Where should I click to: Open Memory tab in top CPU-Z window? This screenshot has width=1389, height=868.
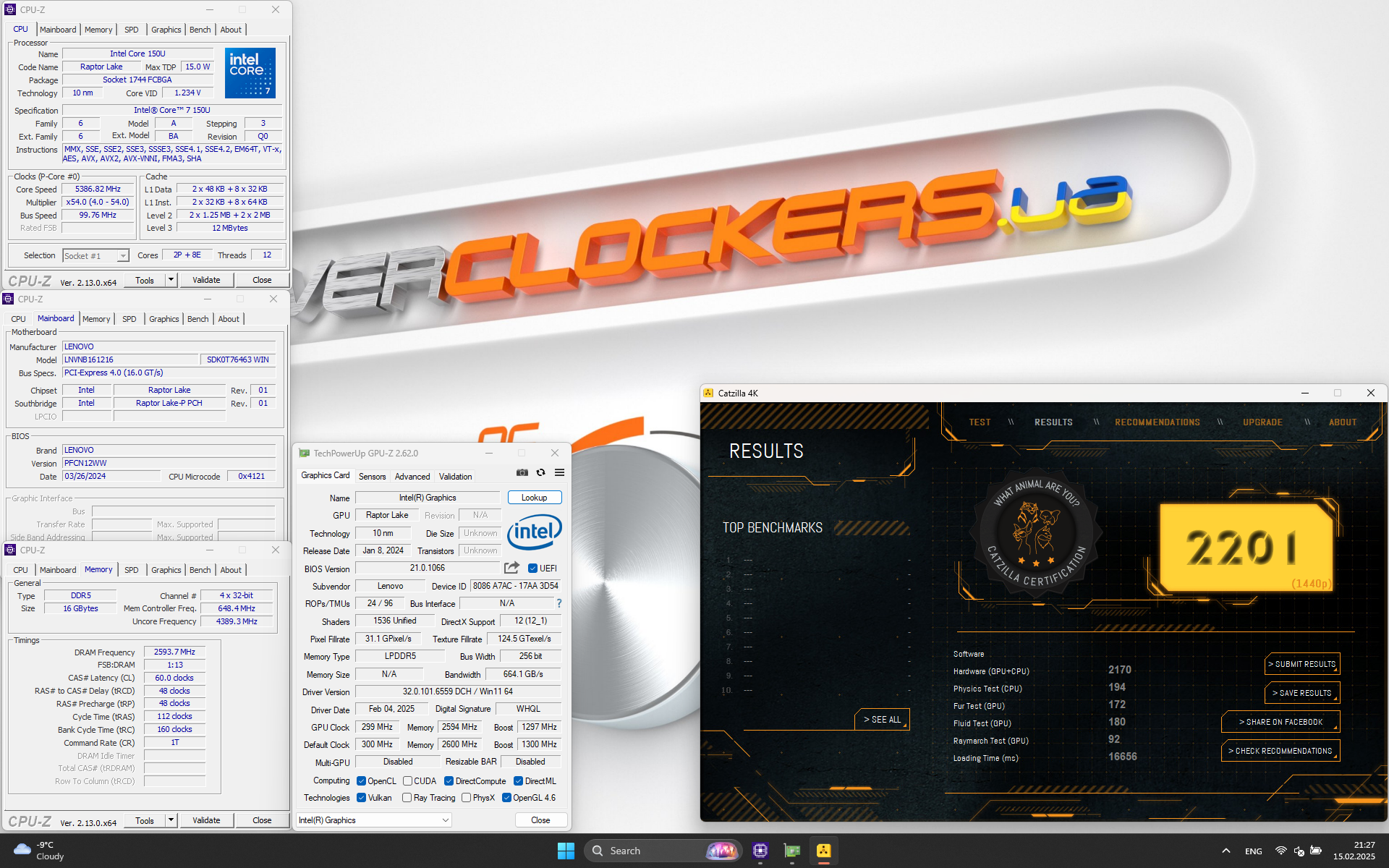[98, 30]
